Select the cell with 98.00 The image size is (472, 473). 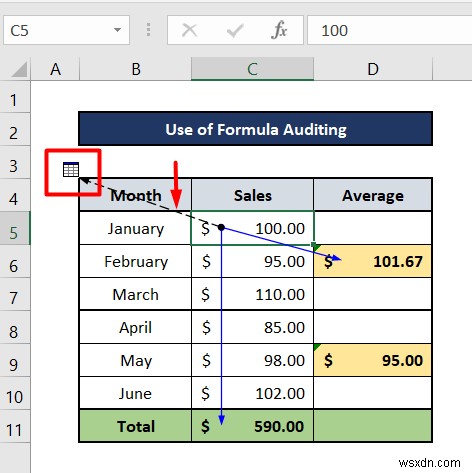click(x=252, y=360)
